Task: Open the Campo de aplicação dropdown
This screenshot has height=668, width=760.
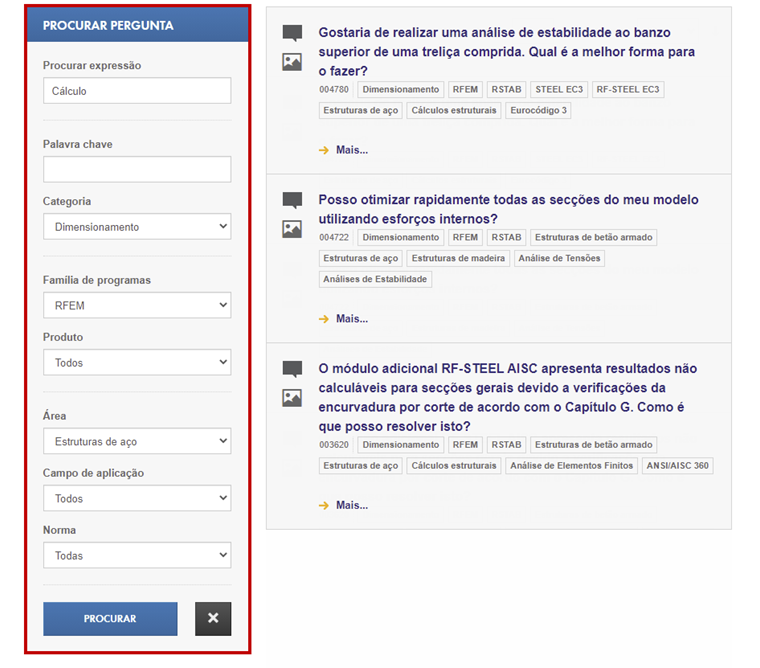Action: point(137,498)
